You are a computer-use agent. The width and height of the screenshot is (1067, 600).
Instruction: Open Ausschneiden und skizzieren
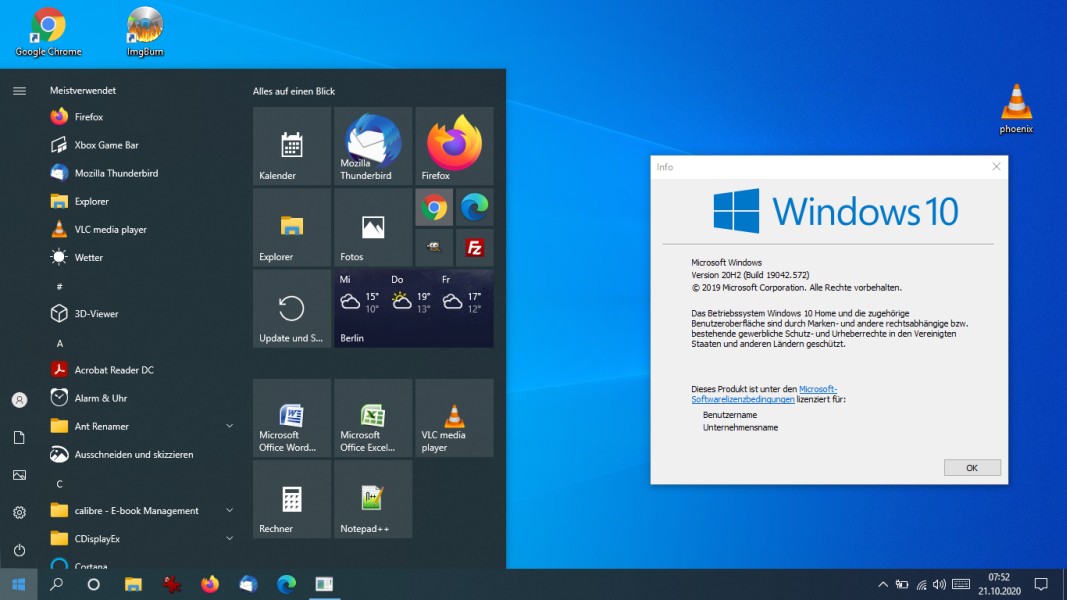tap(142, 454)
